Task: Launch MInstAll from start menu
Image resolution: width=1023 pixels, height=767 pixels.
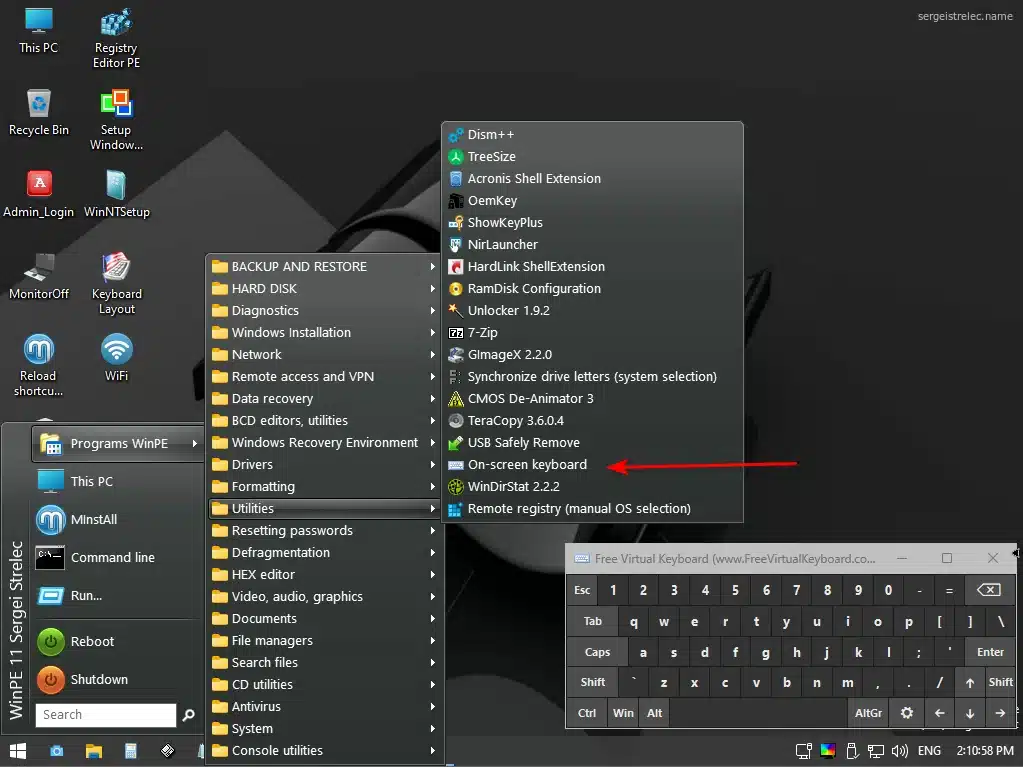Action: coord(118,519)
